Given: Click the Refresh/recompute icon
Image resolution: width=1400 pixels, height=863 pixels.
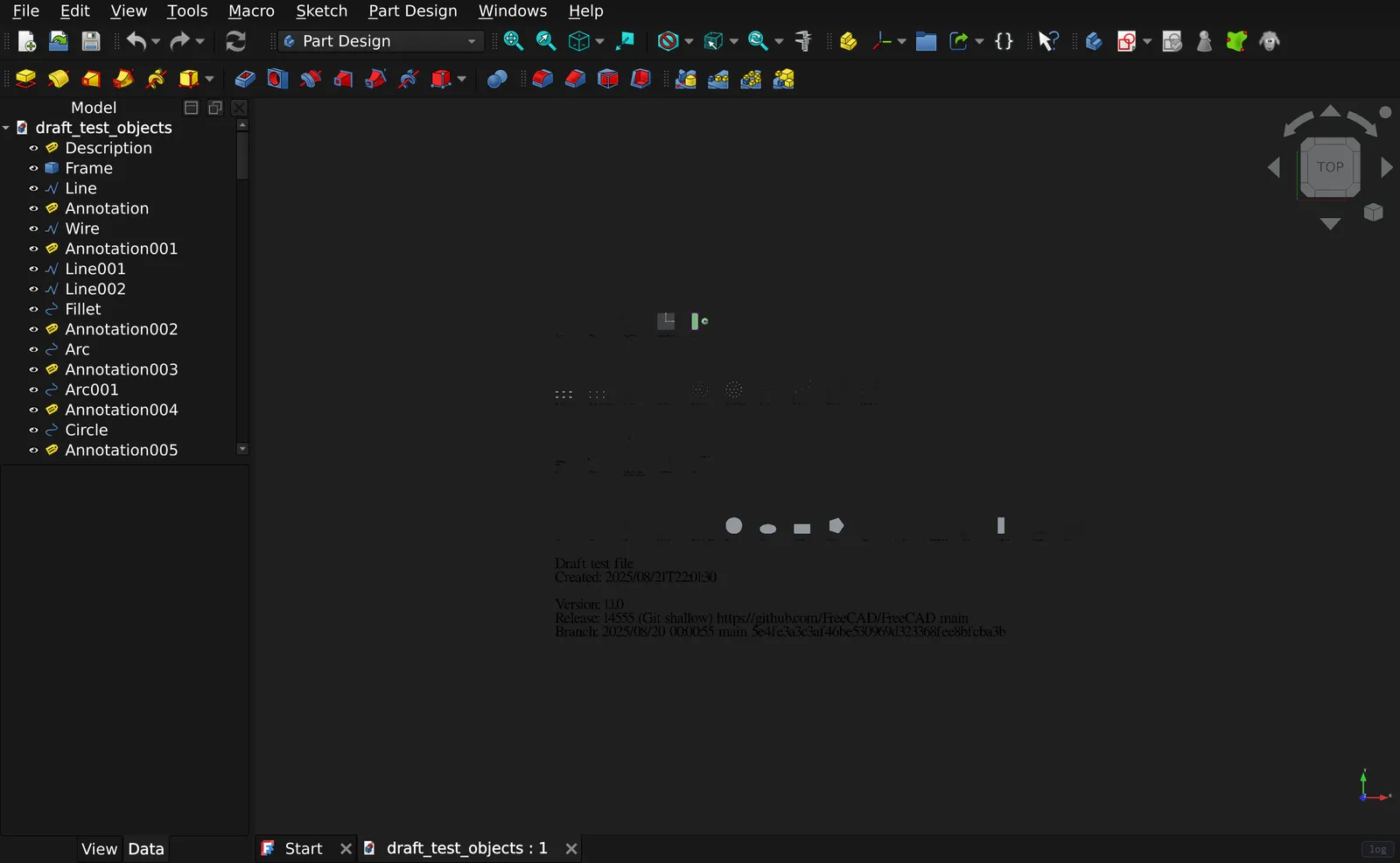Looking at the screenshot, I should 235,41.
